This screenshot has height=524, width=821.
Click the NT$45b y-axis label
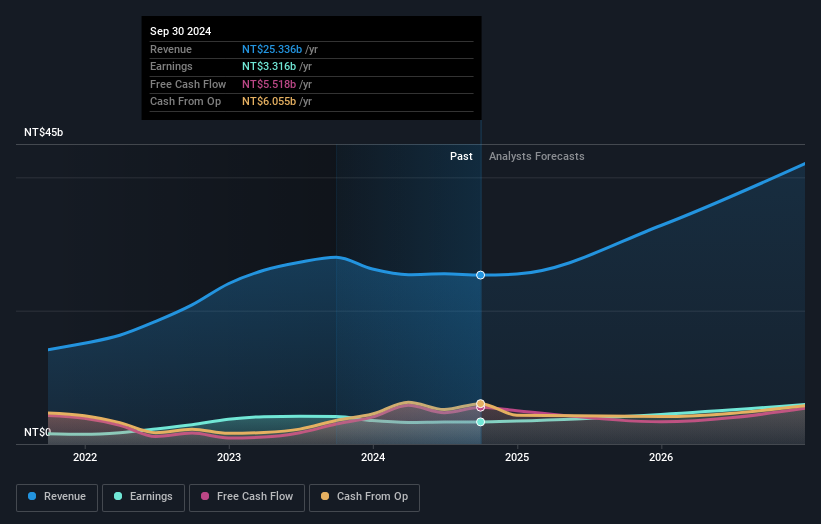tap(43, 132)
